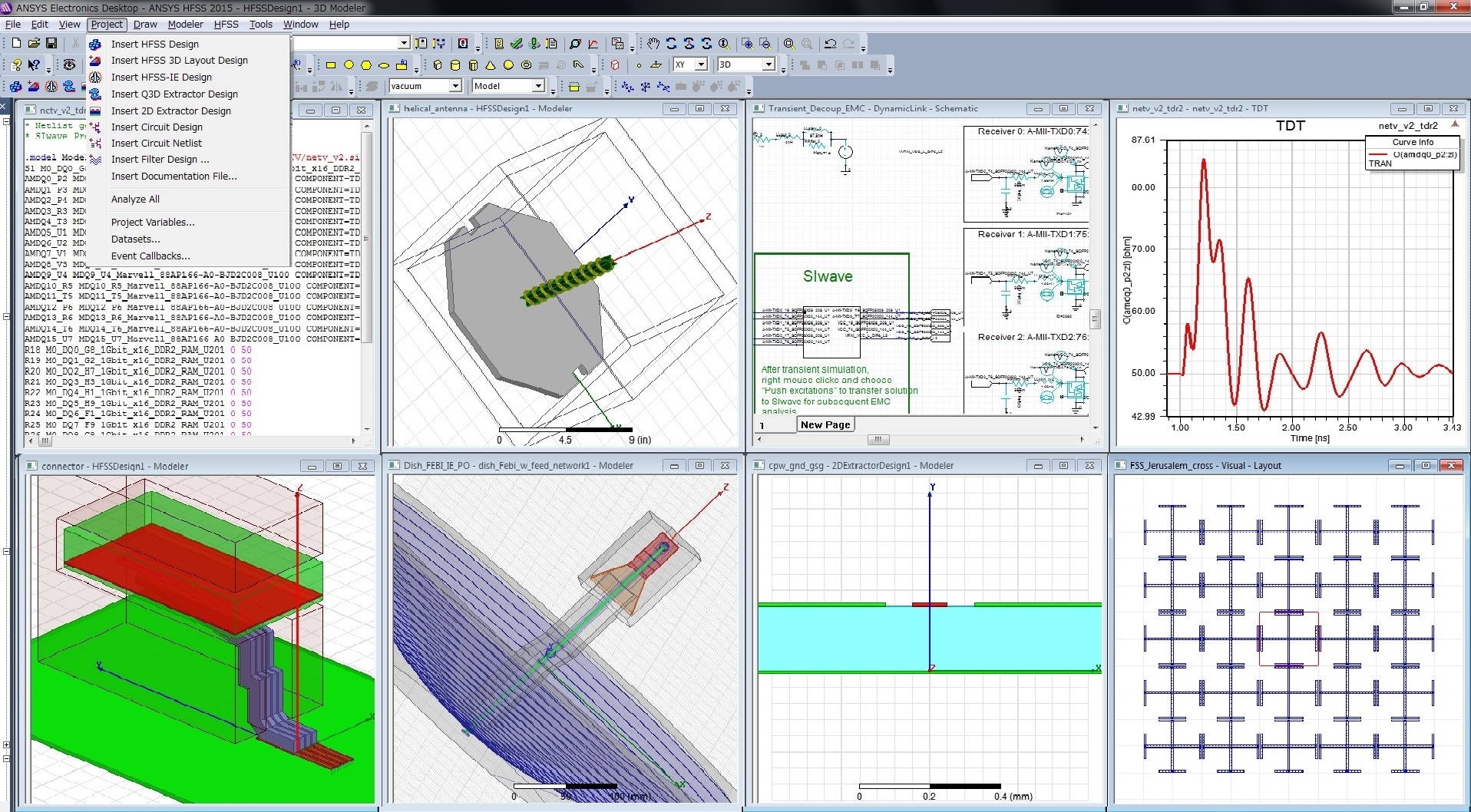
Task: Toggle the eye visibility icon in toolbar
Action: (x=69, y=65)
